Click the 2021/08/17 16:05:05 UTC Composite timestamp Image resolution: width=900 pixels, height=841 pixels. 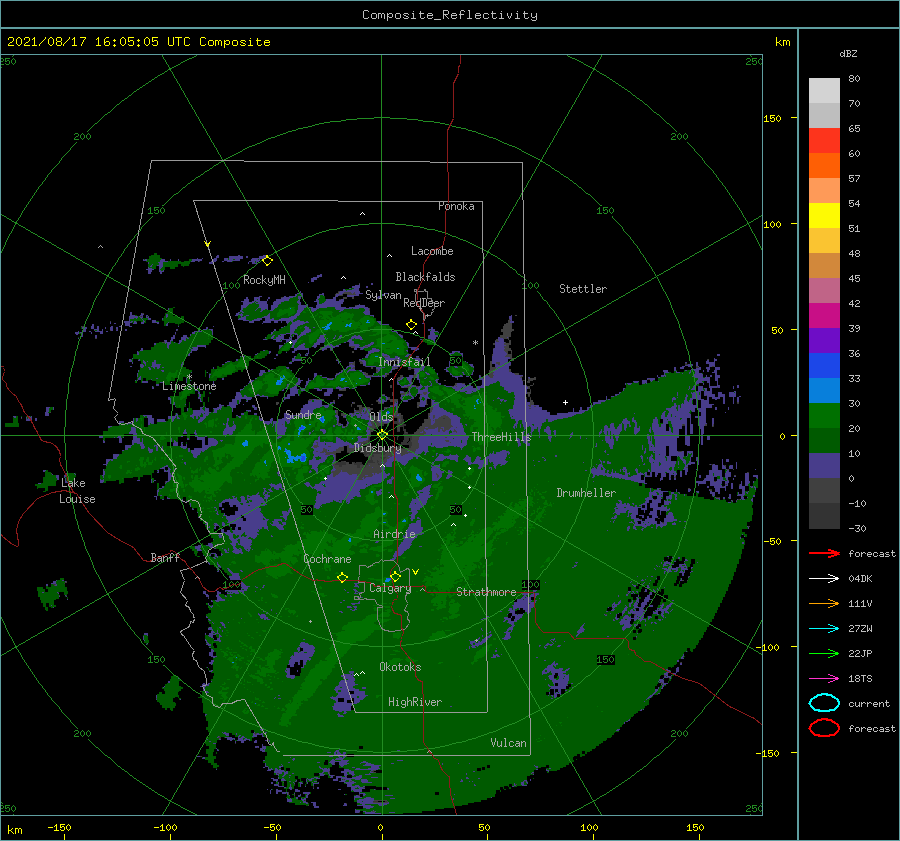pyautogui.click(x=138, y=42)
